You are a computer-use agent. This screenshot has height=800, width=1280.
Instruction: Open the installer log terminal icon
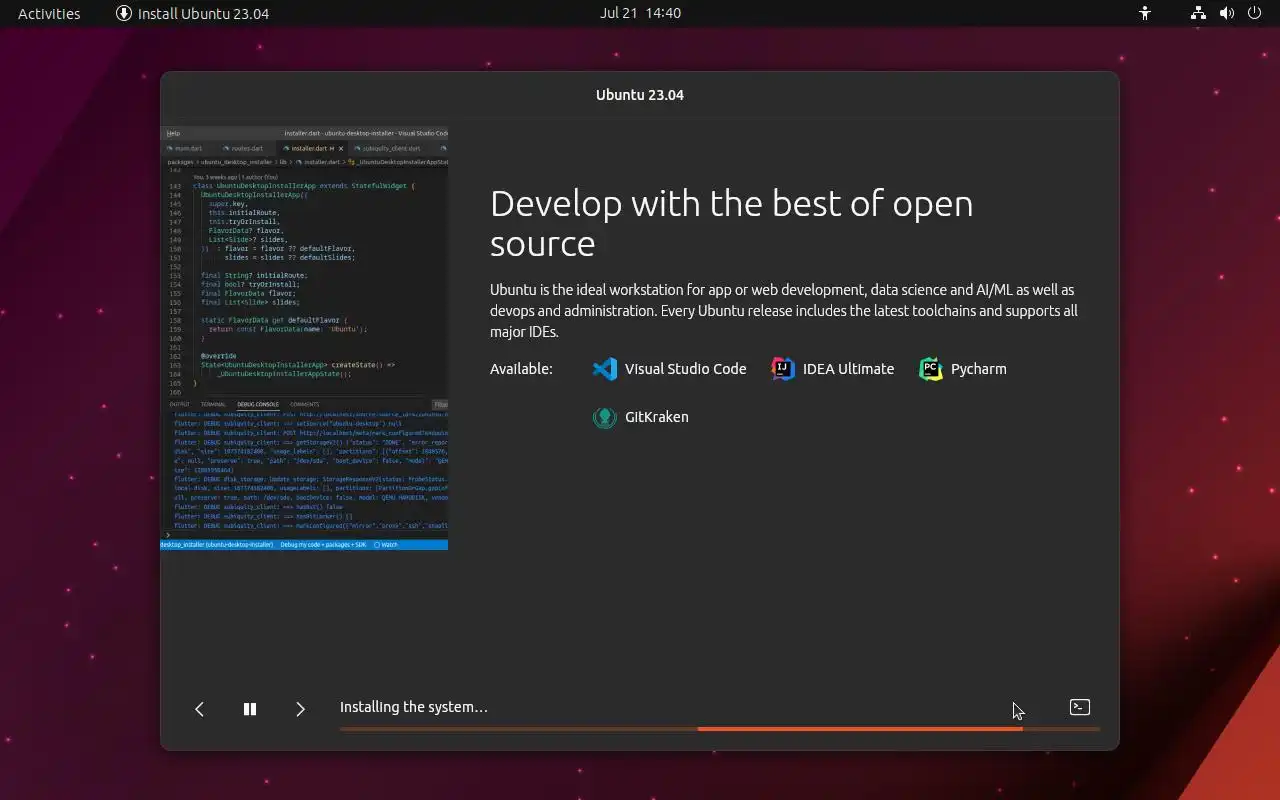tap(1080, 707)
